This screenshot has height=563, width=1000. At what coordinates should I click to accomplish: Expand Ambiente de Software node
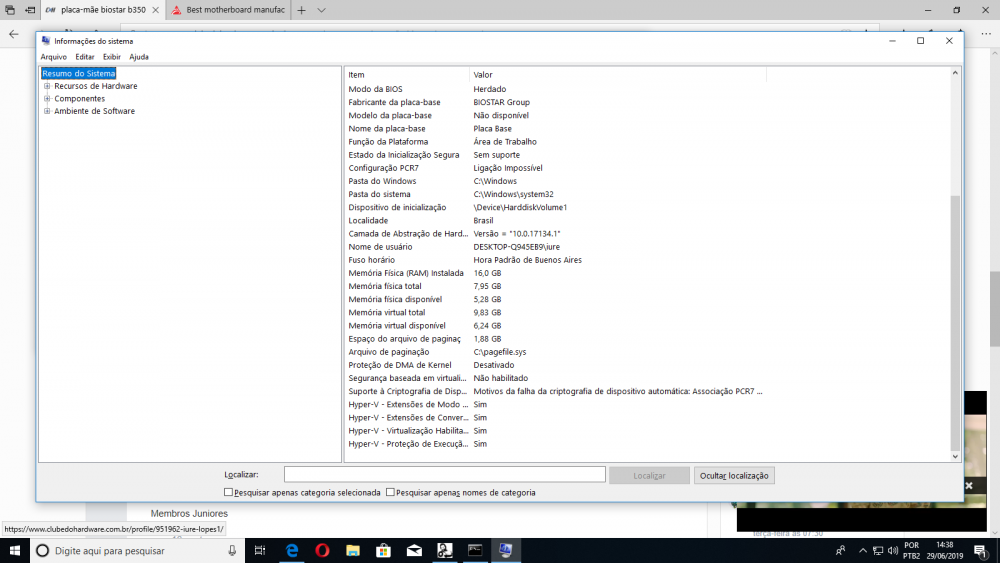[47, 111]
